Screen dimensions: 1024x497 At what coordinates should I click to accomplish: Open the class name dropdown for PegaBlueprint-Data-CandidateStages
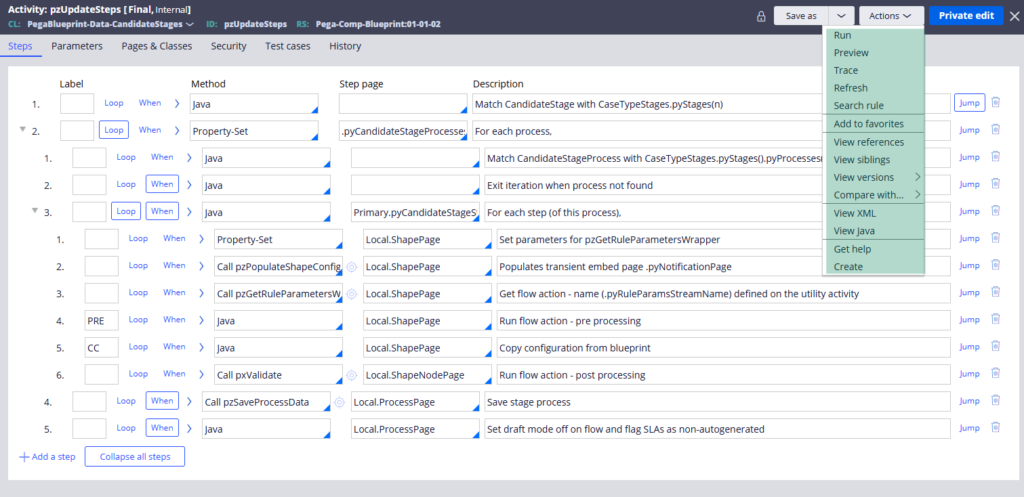point(189,24)
